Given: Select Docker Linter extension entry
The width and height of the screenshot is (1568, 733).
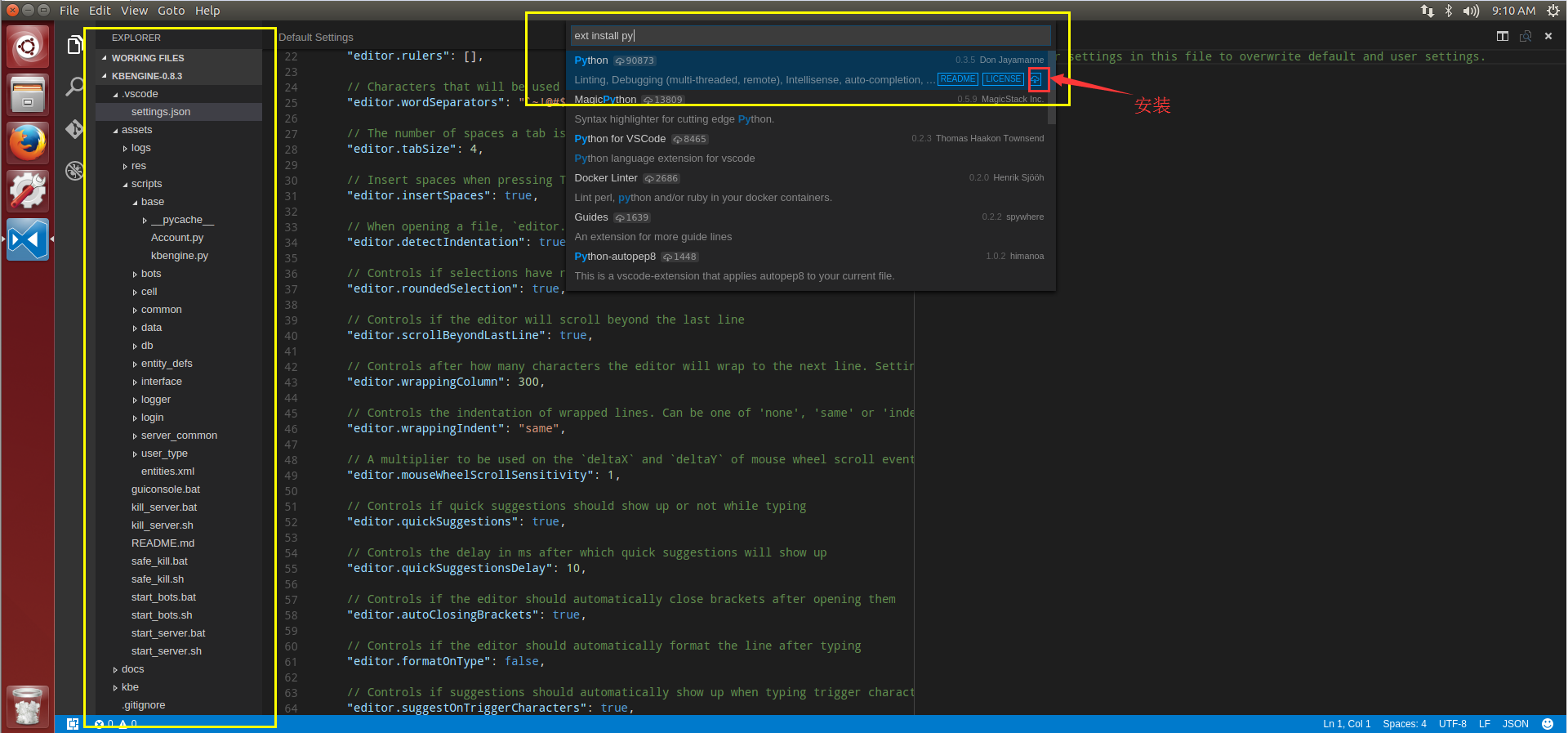Looking at the screenshot, I should point(807,188).
